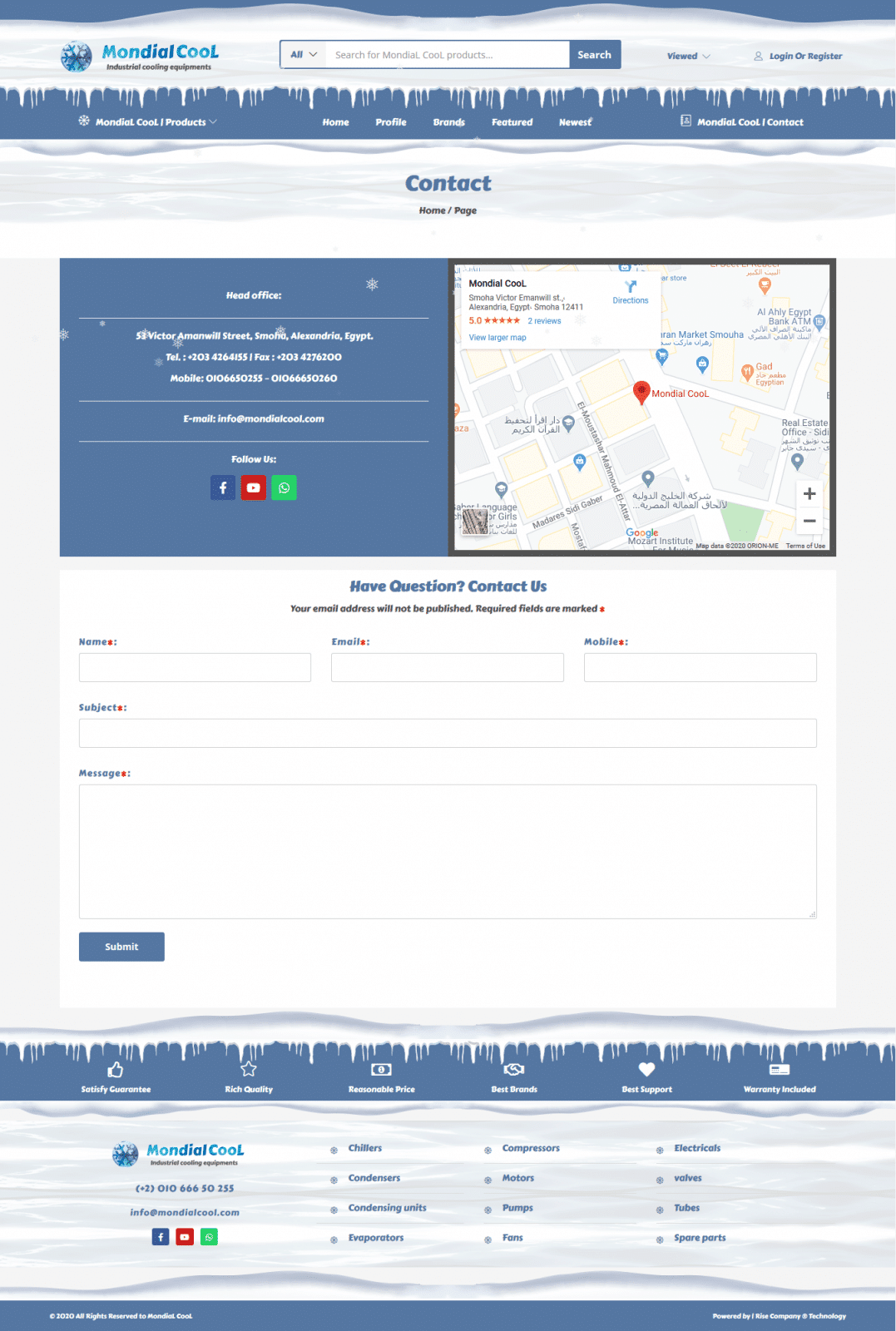896x1331 pixels.
Task: Click the Satisfy Guarantee thumbs-up icon
Action: (x=116, y=1069)
